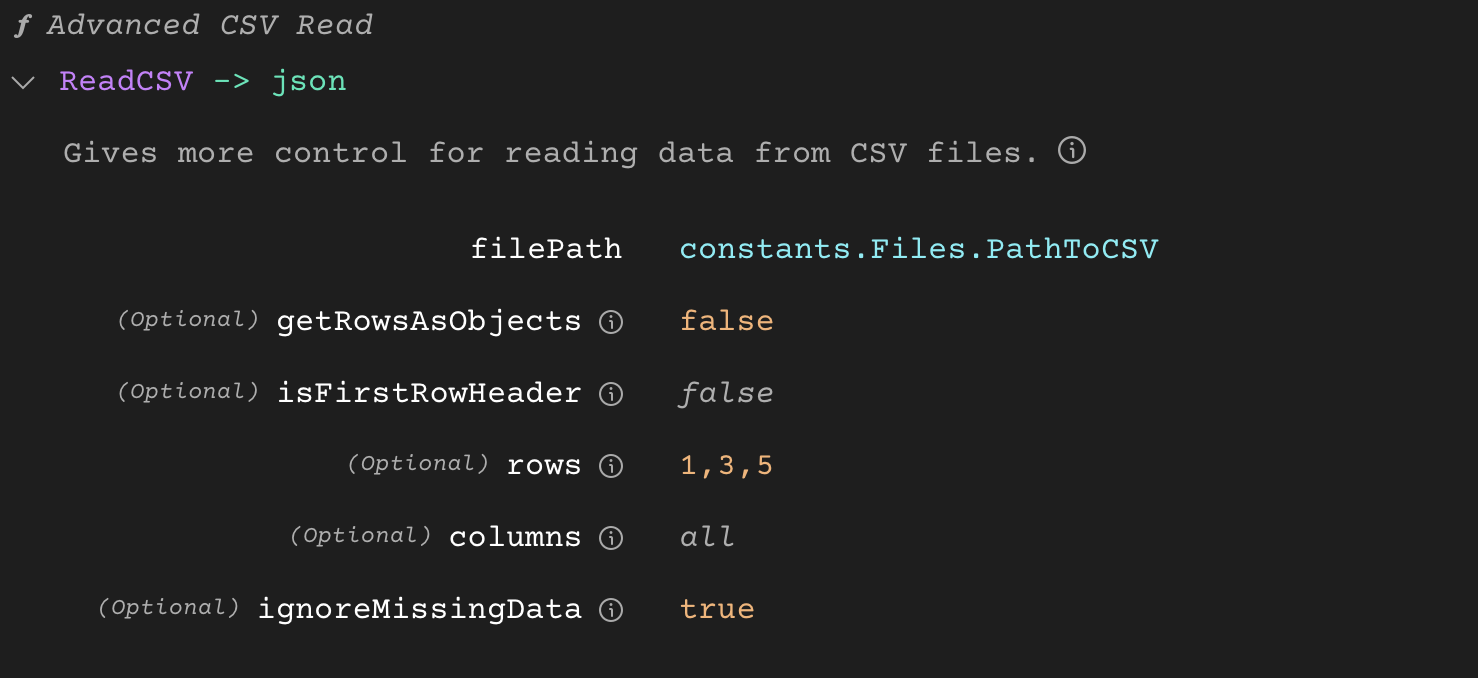Viewport: 1478px width, 678px height.
Task: Toggle getRowsAsObjects from false to true
Action: 726,321
